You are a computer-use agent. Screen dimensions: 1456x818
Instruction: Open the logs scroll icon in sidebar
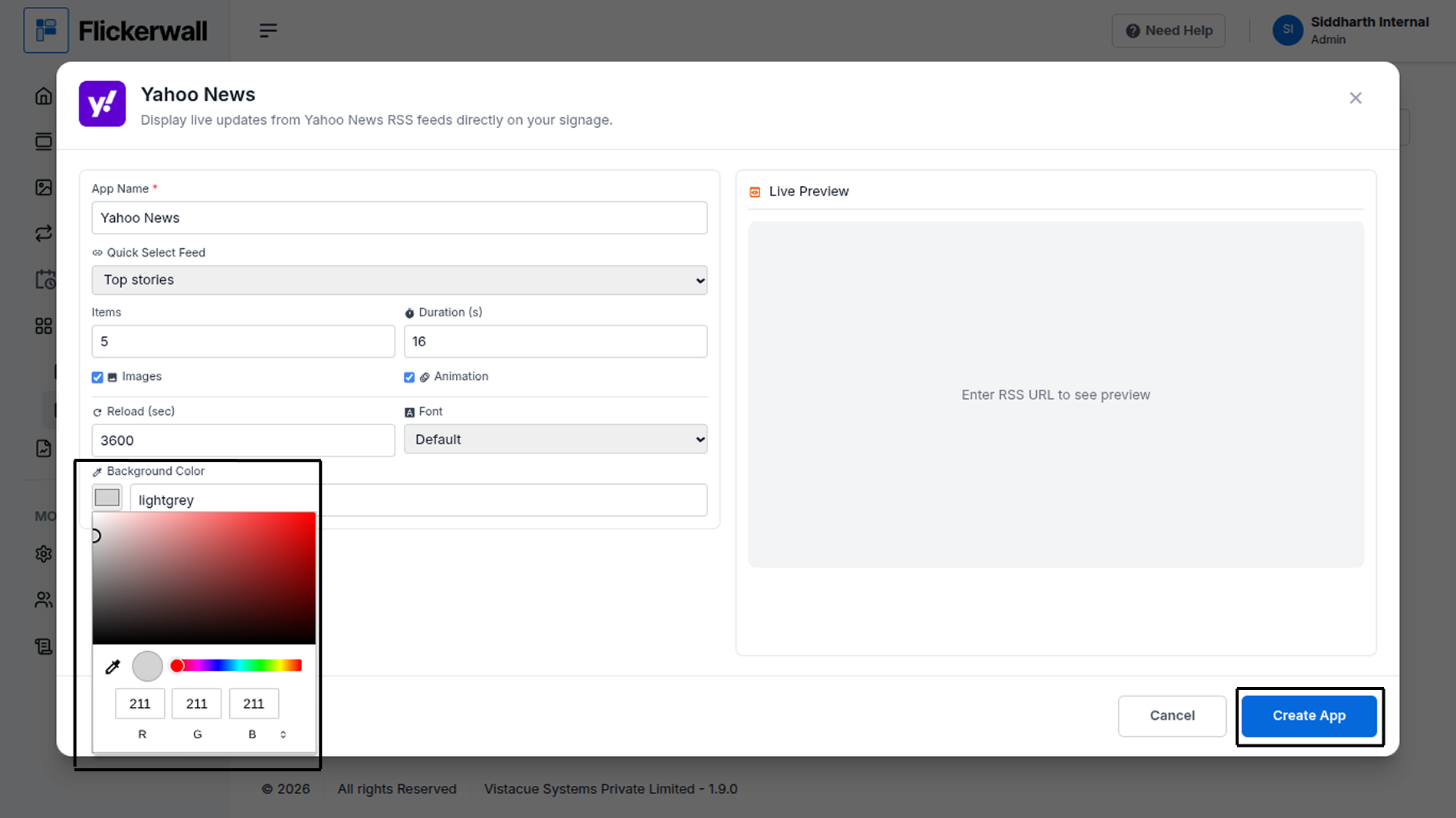(x=44, y=646)
